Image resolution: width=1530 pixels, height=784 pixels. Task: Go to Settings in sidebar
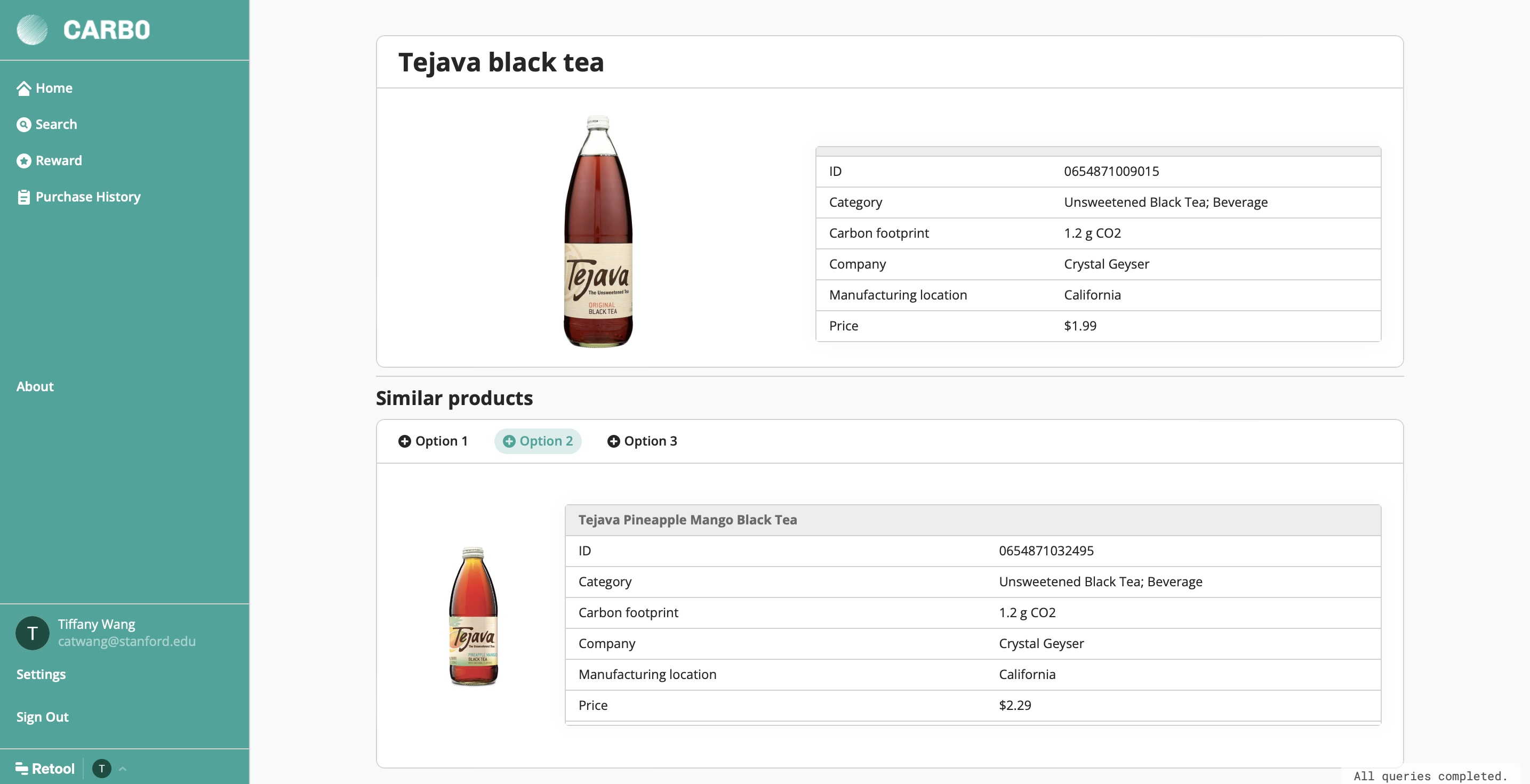(x=41, y=674)
